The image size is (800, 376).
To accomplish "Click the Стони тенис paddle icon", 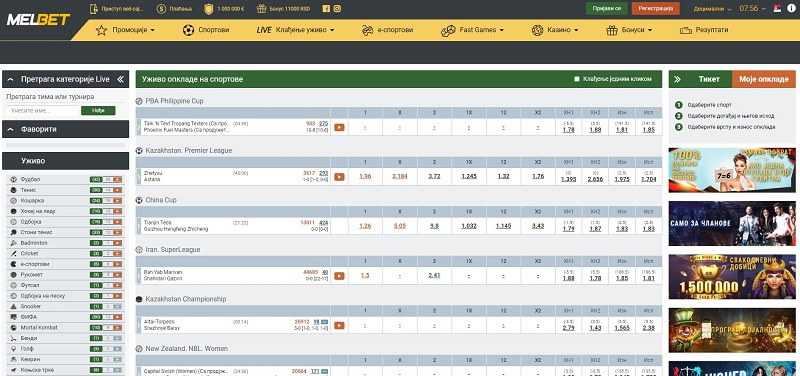I will (13, 232).
